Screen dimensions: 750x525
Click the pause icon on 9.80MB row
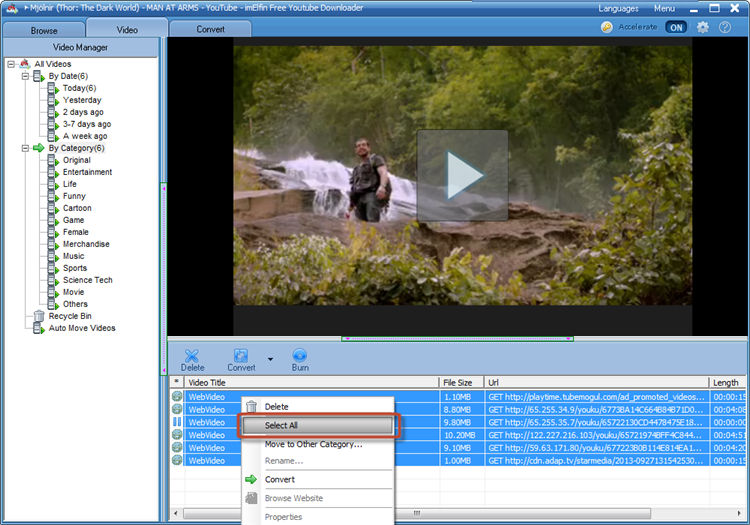click(177, 422)
